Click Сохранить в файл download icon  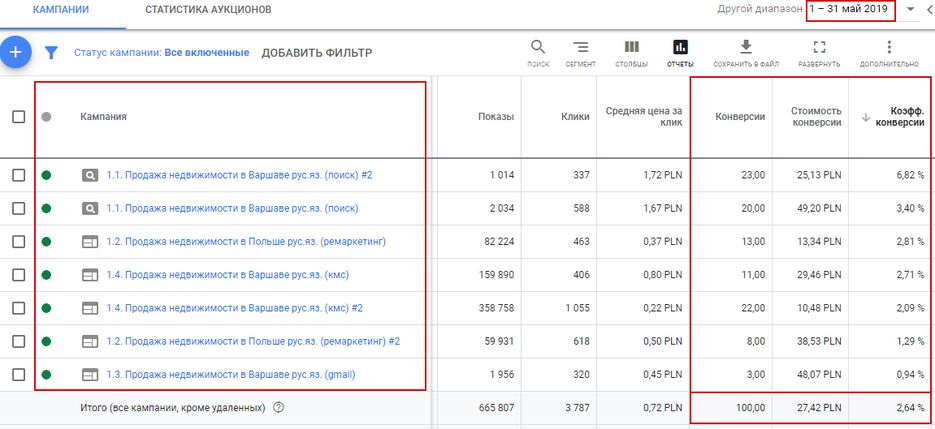[745, 52]
